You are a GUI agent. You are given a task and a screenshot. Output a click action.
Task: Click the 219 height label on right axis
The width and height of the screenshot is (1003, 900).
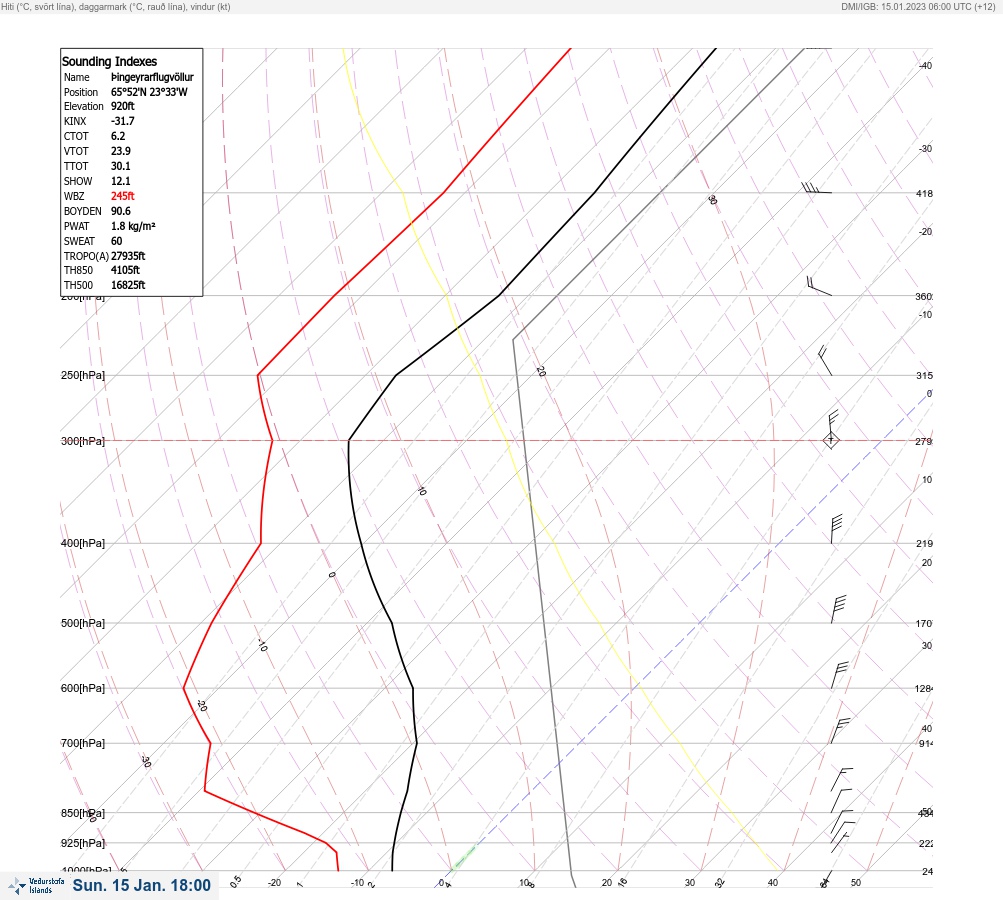[x=924, y=544]
